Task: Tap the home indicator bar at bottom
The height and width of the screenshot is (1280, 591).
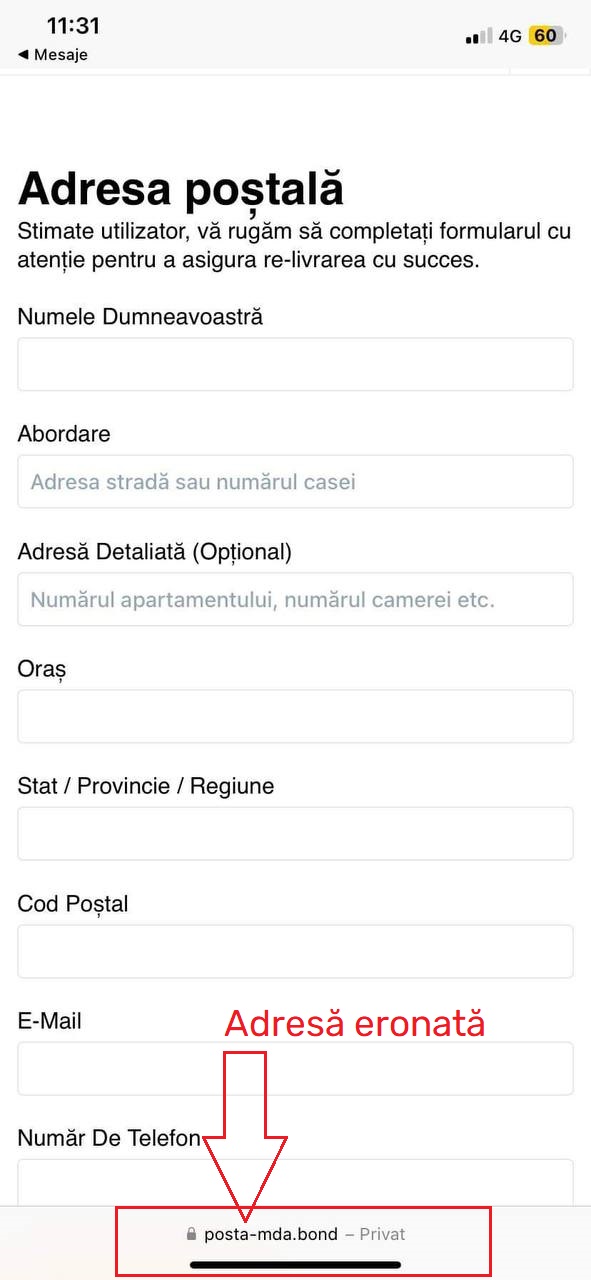Action: pos(295,1265)
